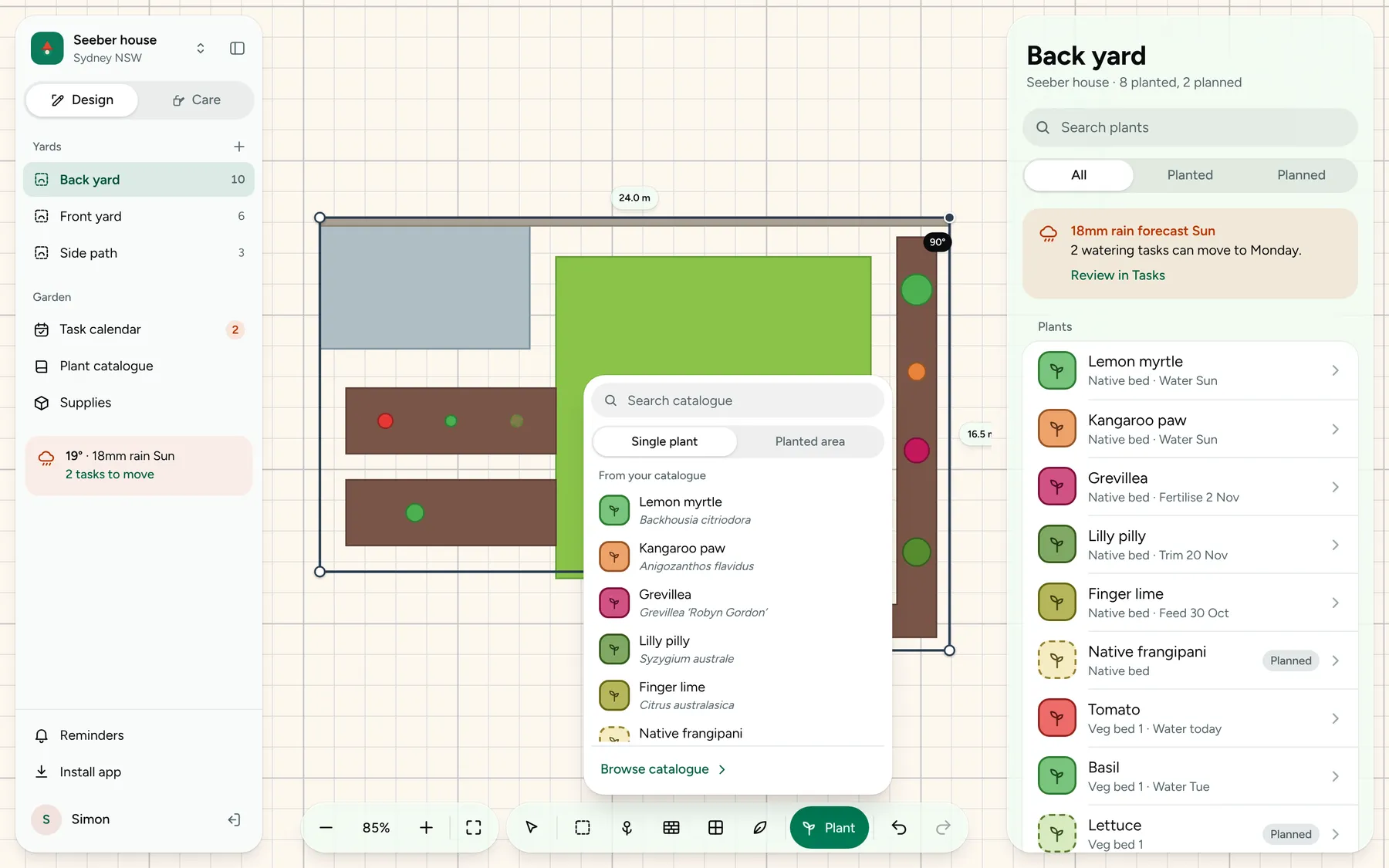Collapse sidebar with panel icon
The height and width of the screenshot is (868, 1389).
(x=238, y=48)
